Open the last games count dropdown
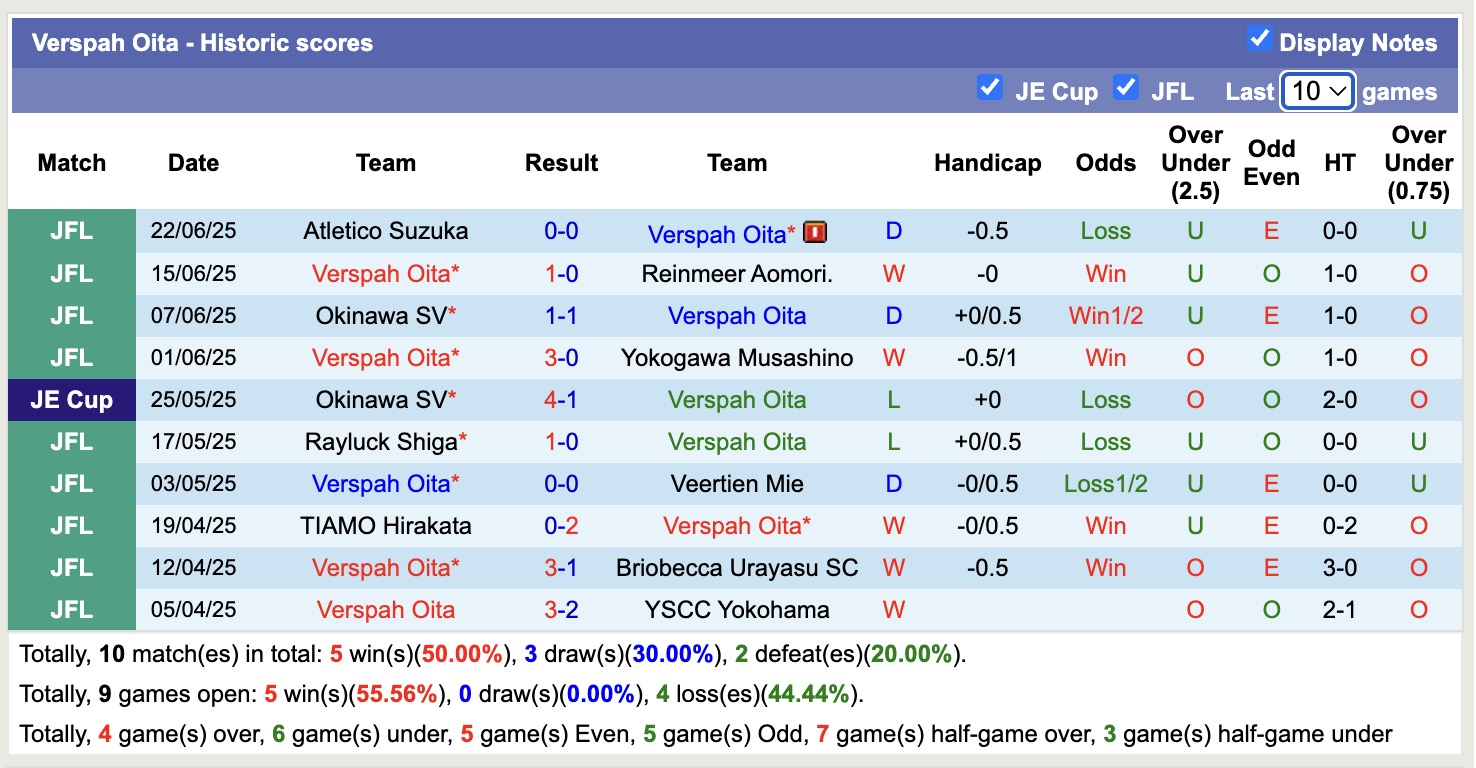Image resolution: width=1476 pixels, height=768 pixels. (x=1317, y=90)
